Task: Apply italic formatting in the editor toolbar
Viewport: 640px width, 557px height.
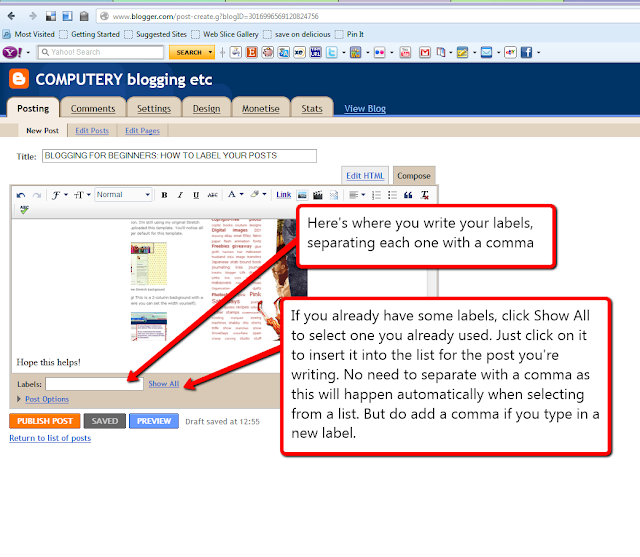Action: pos(180,195)
